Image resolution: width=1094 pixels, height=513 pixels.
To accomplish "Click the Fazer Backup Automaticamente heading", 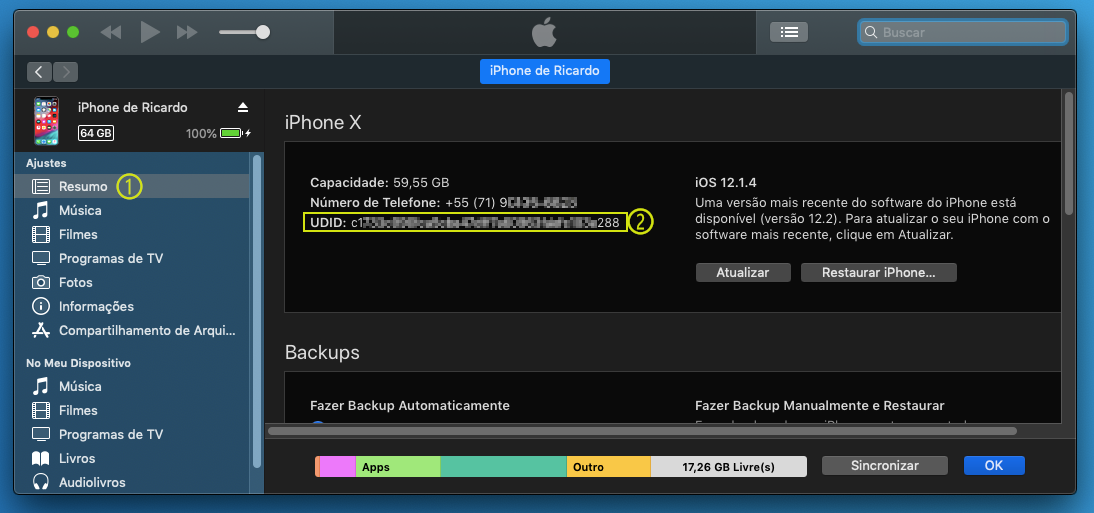I will (x=410, y=406).
